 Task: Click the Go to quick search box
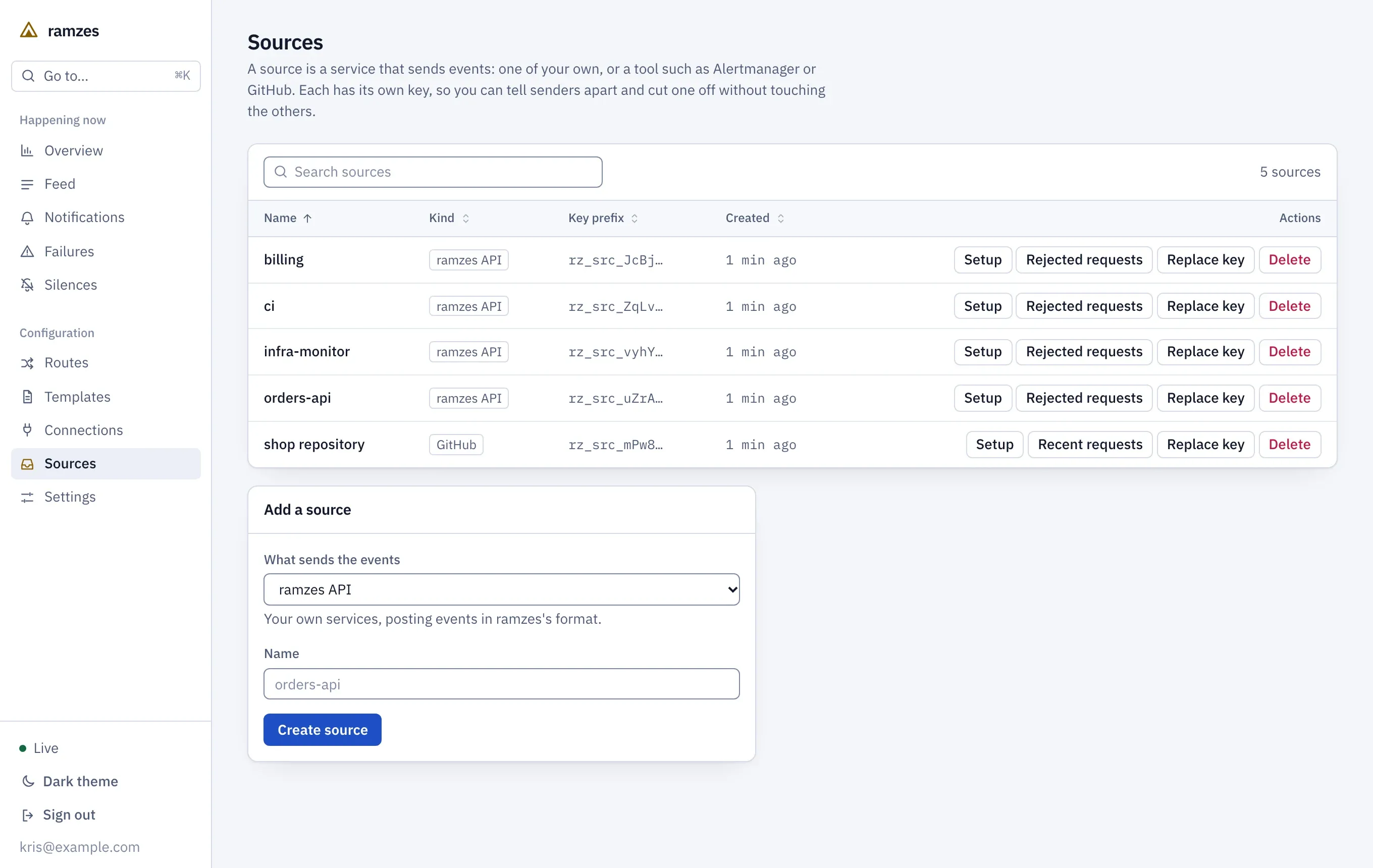pyautogui.click(x=105, y=76)
